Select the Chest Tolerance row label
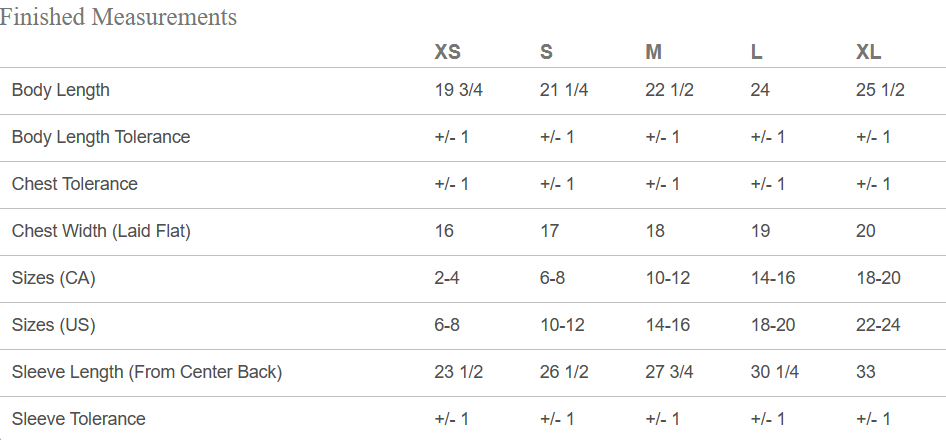946x440 pixels. point(75,184)
